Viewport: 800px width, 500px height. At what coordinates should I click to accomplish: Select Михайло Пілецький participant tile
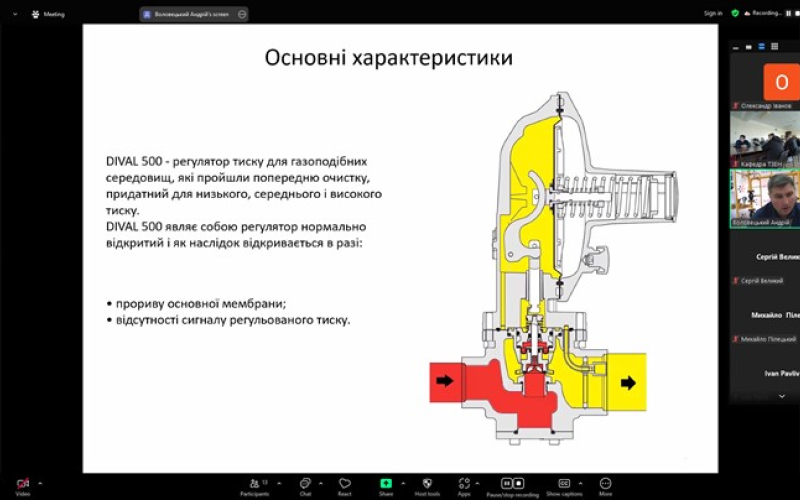point(765,315)
